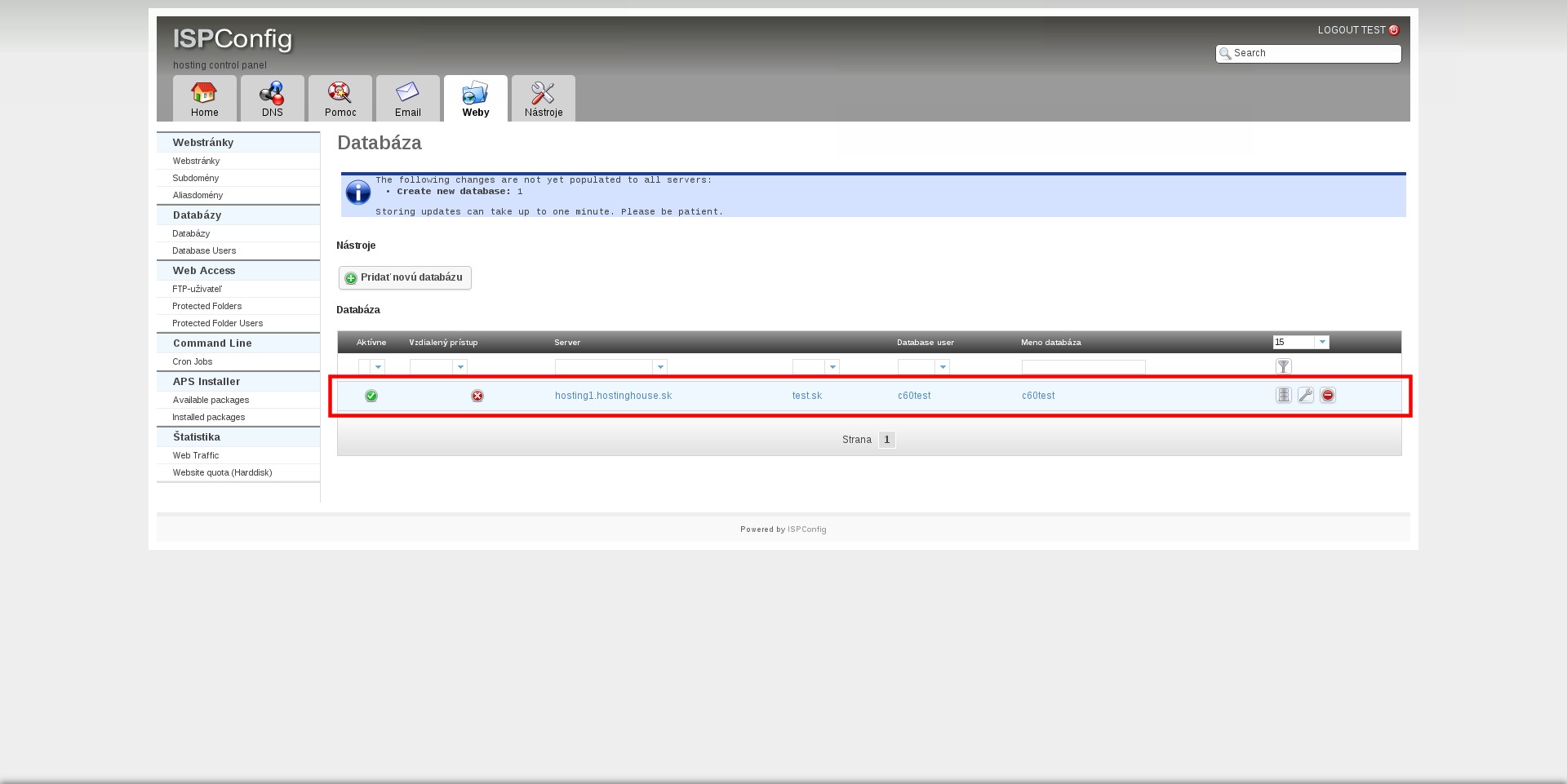
Task: Click the filter funnel icon
Action: (1283, 367)
